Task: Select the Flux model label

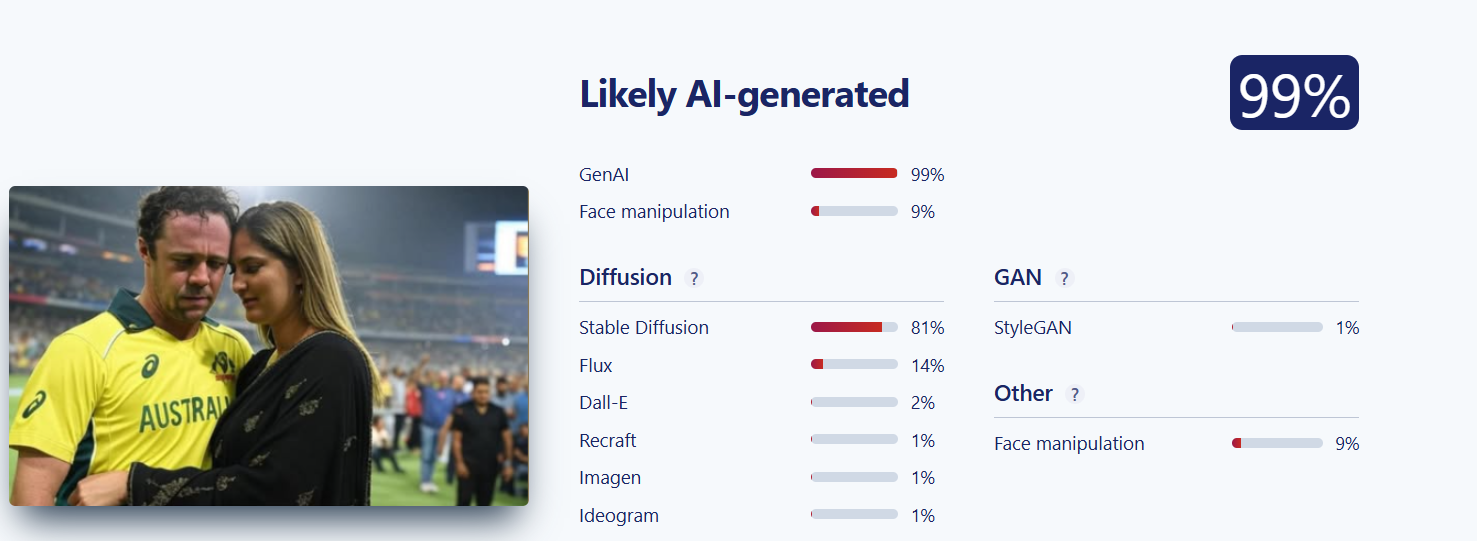Action: (596, 366)
